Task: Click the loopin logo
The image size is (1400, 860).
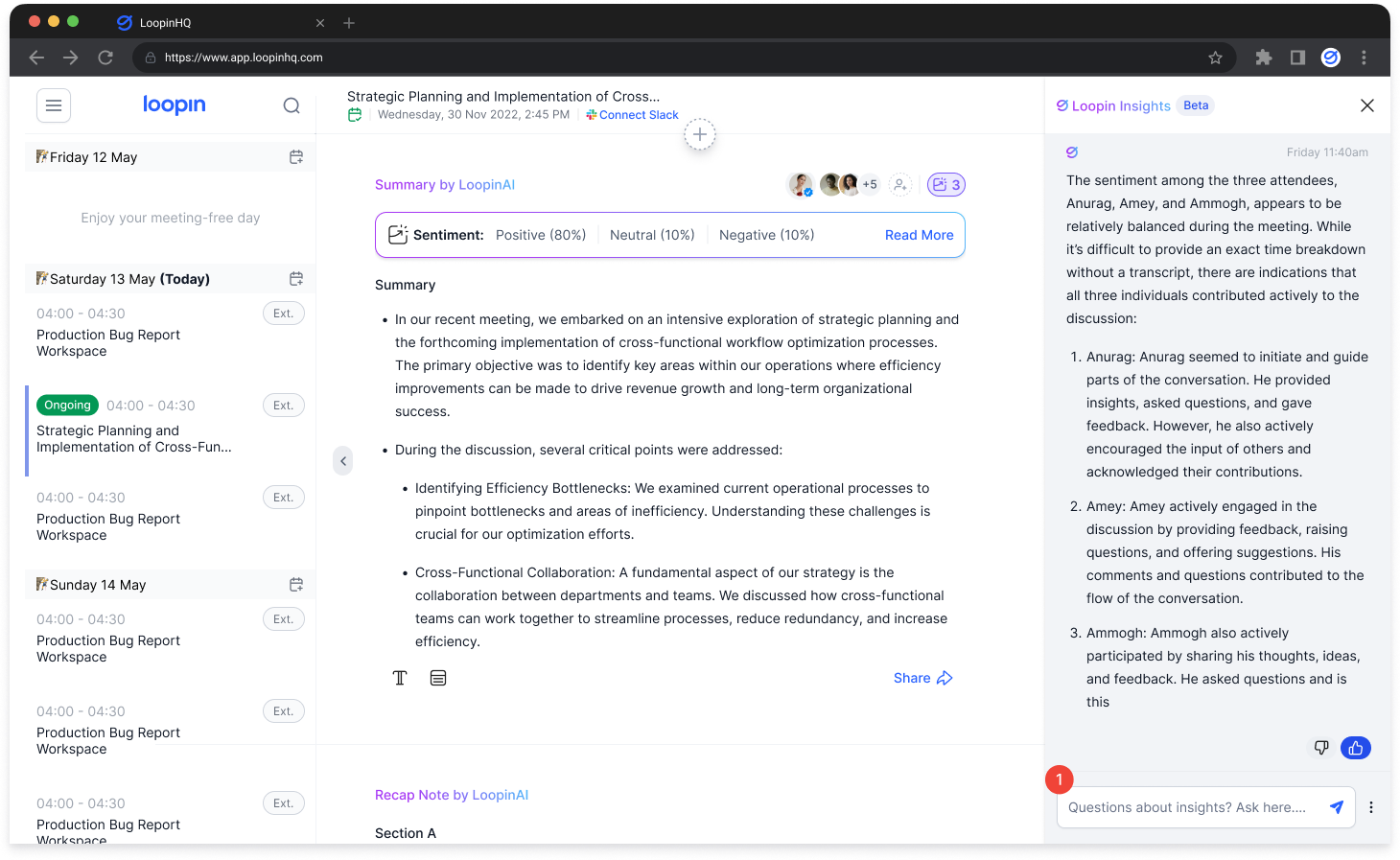Action: click(174, 105)
